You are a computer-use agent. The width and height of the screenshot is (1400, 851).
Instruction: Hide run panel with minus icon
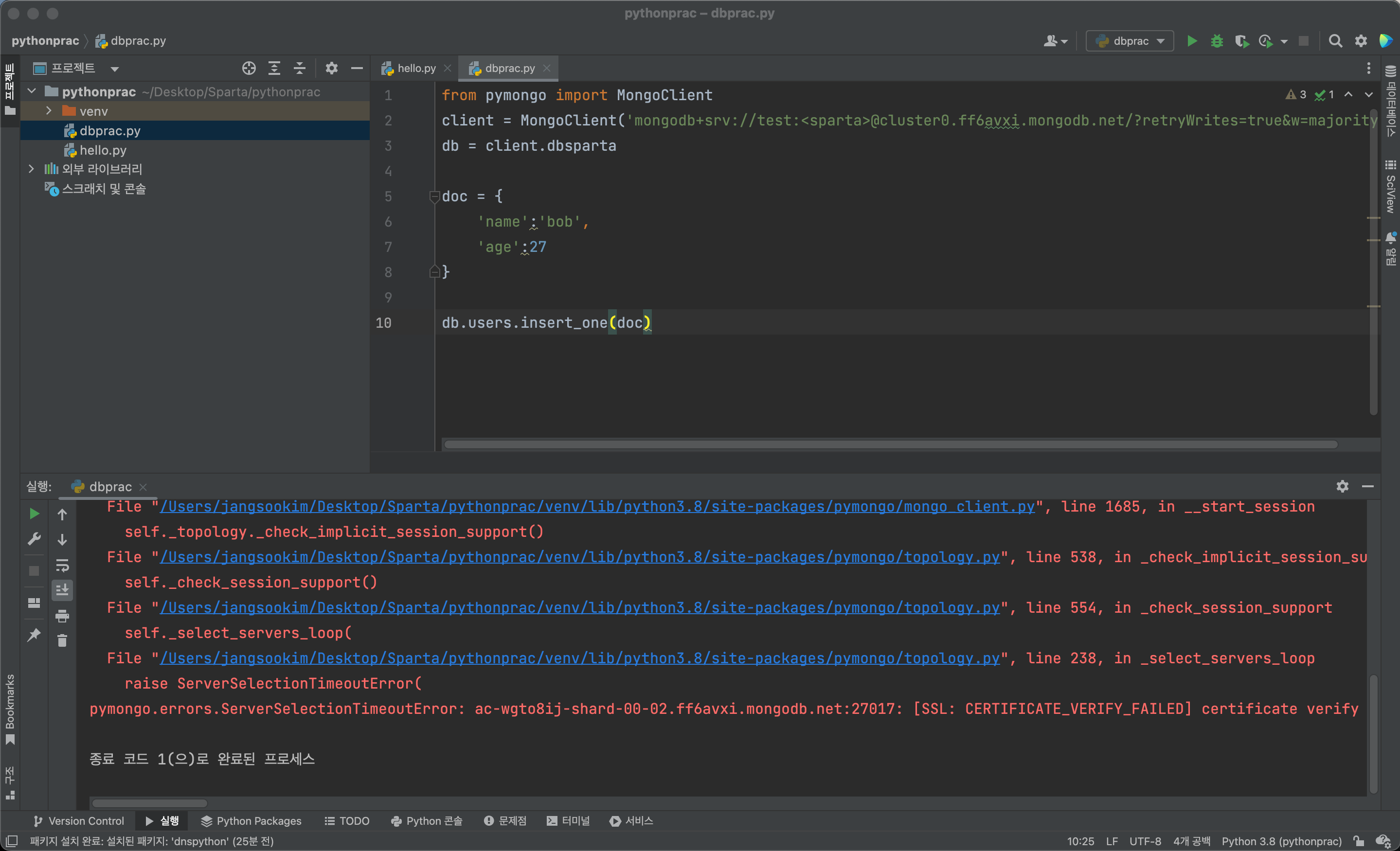click(x=1367, y=486)
